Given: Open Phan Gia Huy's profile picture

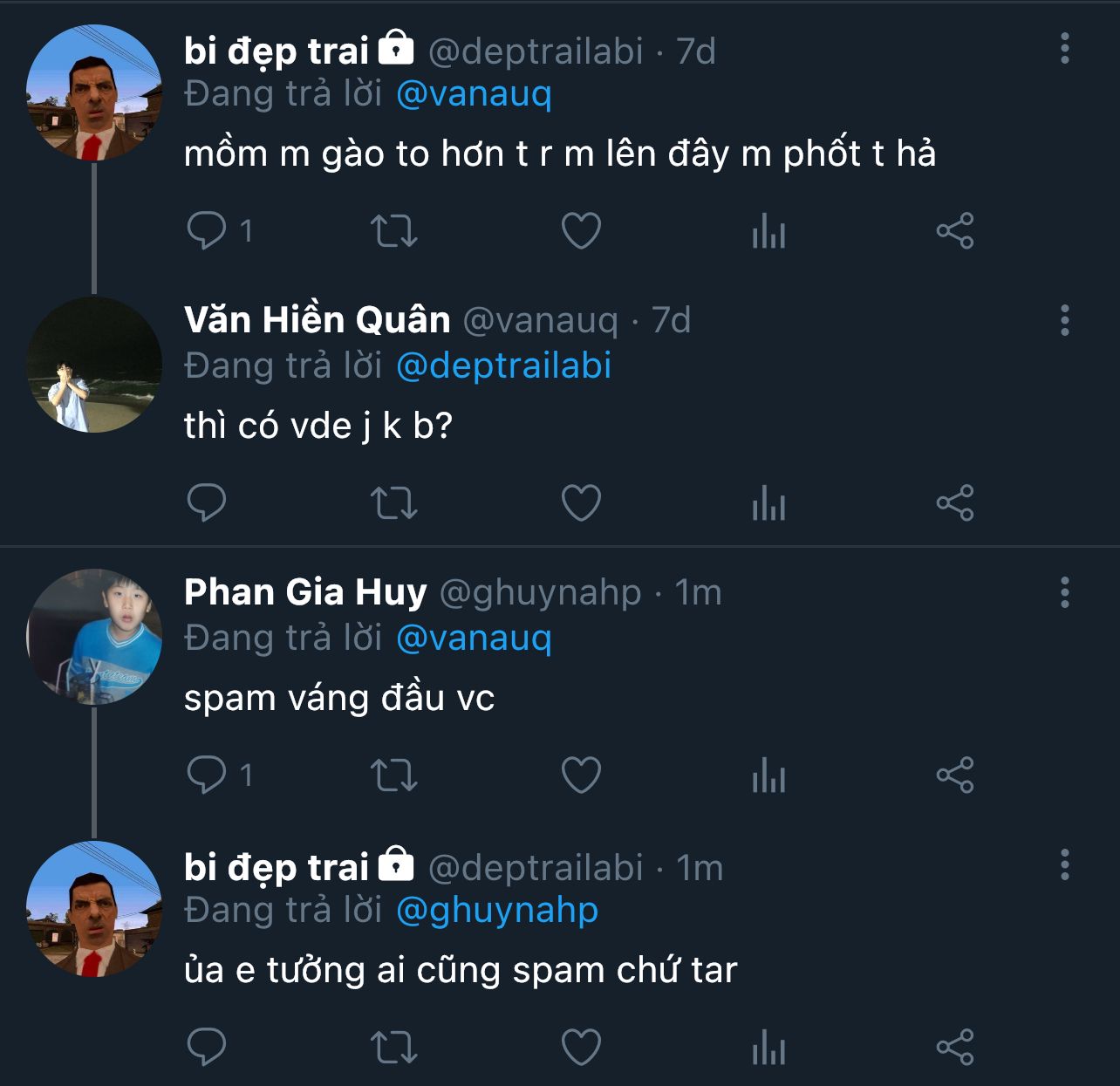Looking at the screenshot, I should point(94,636).
